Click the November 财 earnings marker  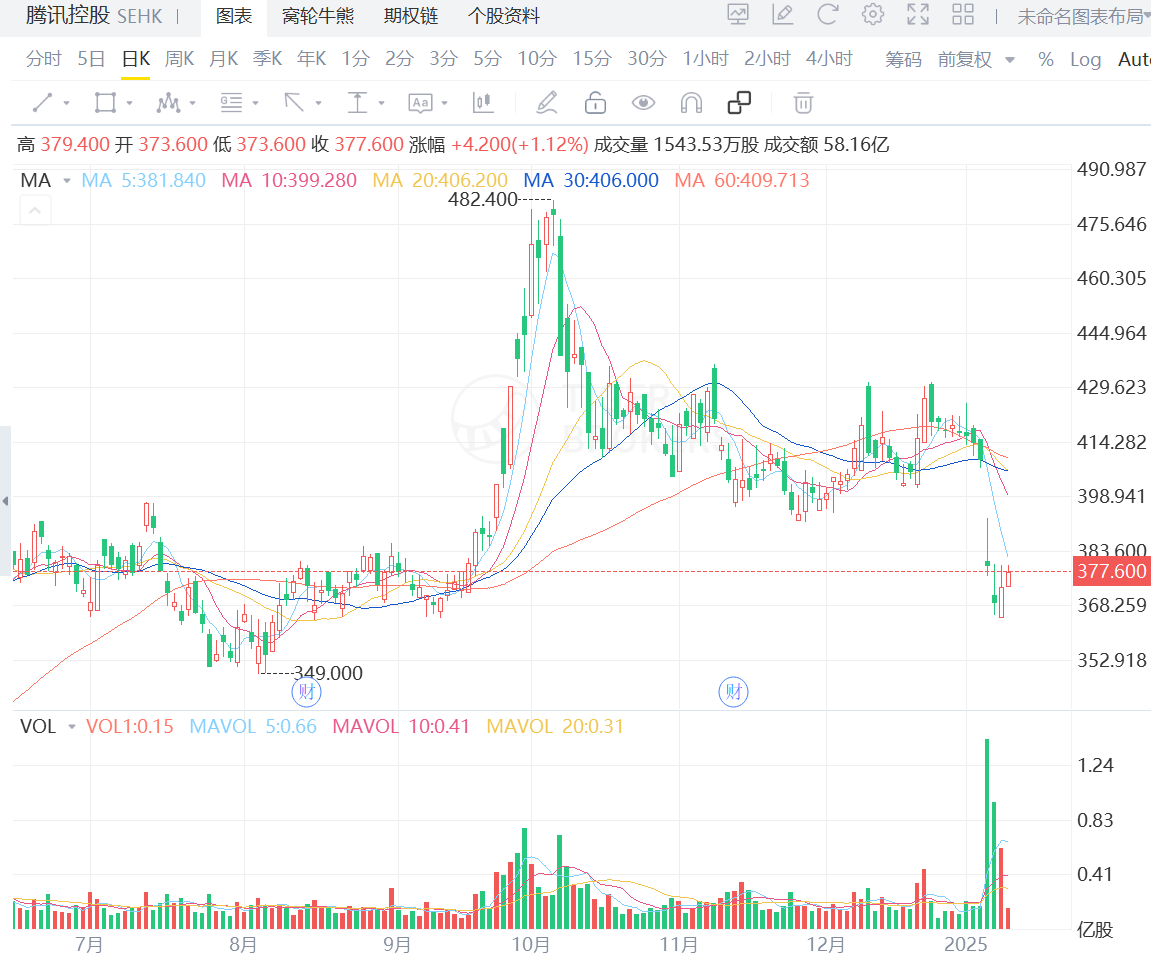[x=733, y=691]
